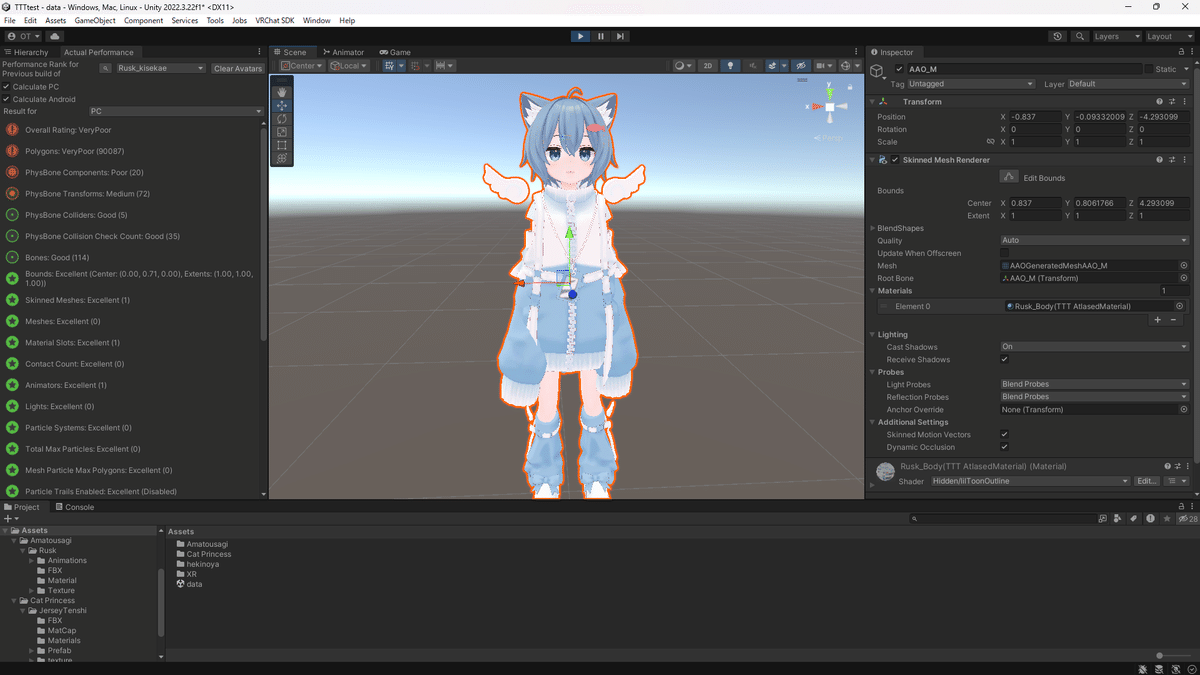Click the Clear Avatars button

tap(237, 68)
